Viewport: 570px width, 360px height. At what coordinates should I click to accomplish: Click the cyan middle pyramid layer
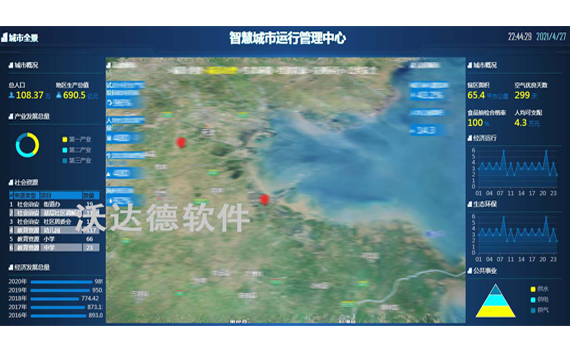tap(495, 300)
